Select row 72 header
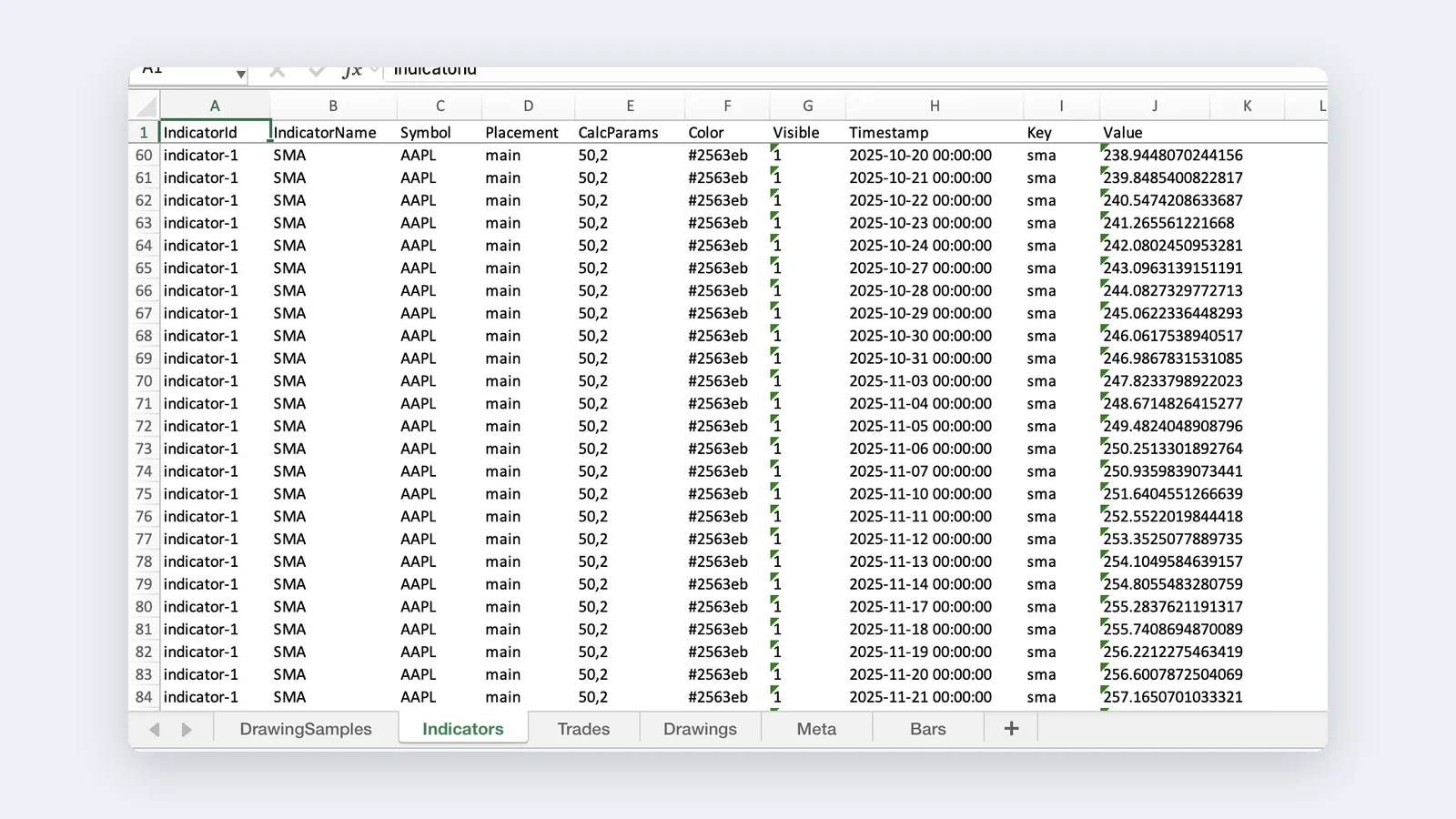This screenshot has height=819, width=1456. pos(144,426)
